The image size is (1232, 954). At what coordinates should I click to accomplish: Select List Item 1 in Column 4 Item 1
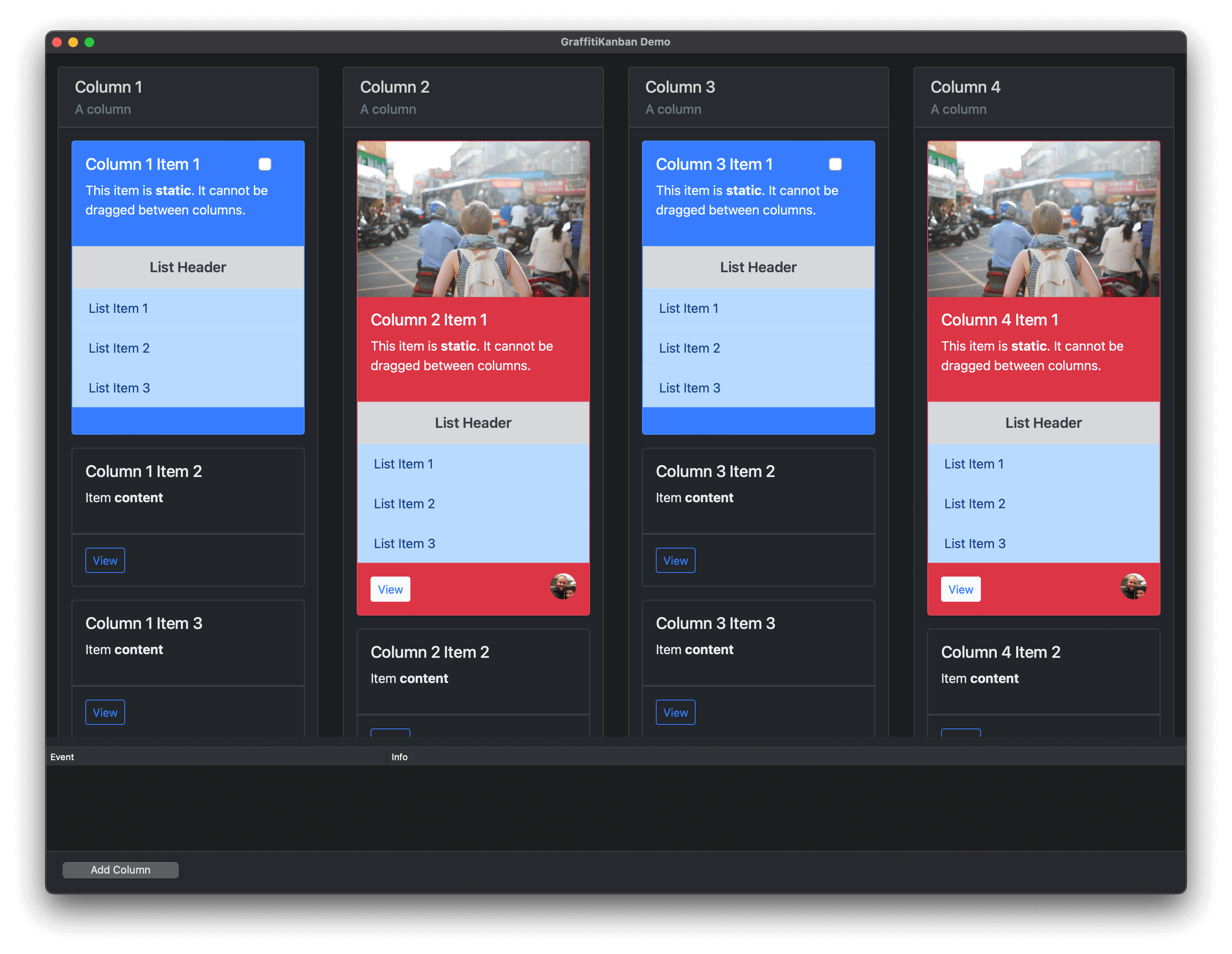pyautogui.click(x=1043, y=464)
